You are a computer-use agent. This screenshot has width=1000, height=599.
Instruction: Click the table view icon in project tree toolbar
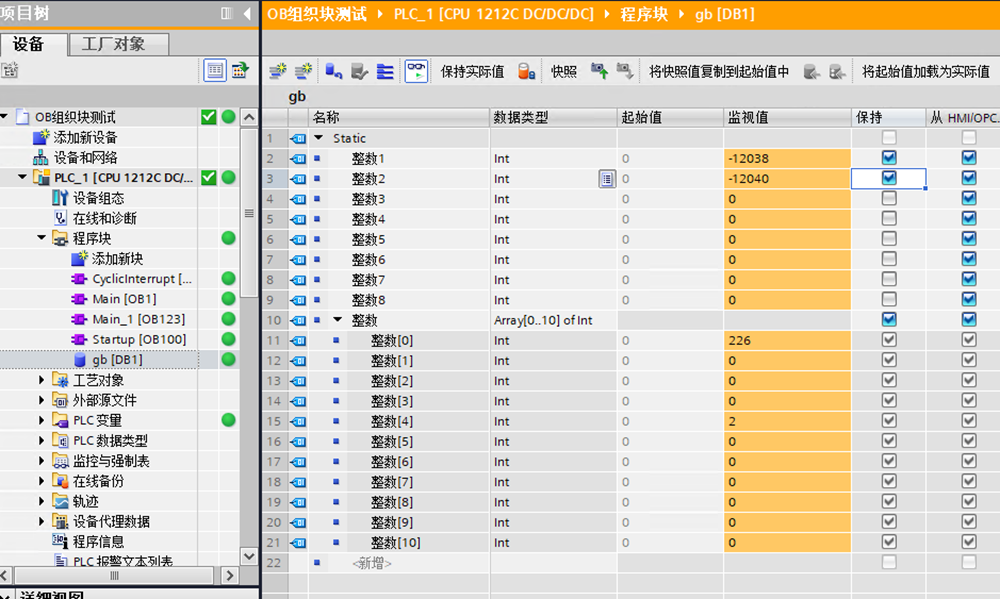point(214,70)
